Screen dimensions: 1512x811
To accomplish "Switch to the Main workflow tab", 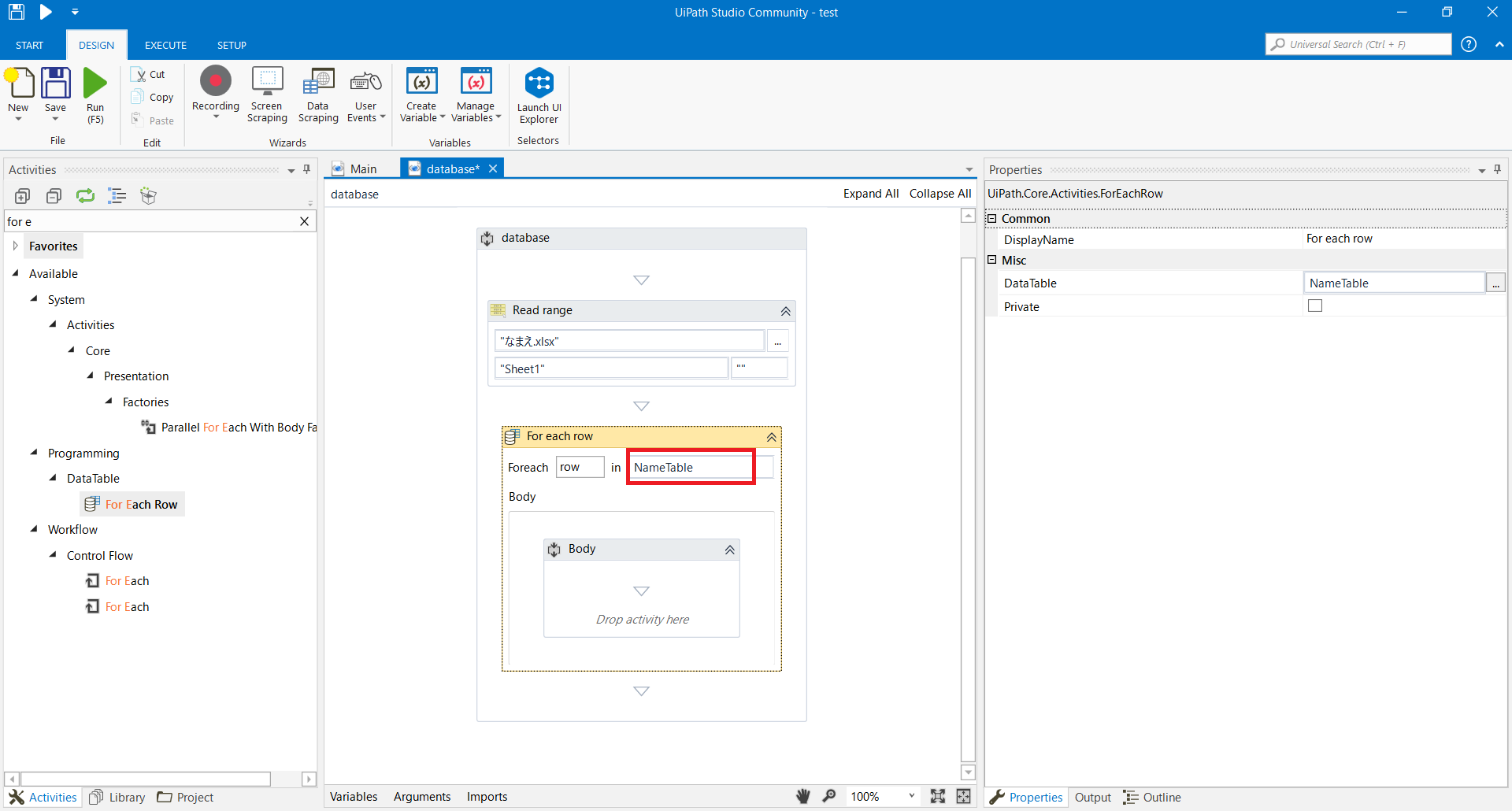I will point(363,168).
